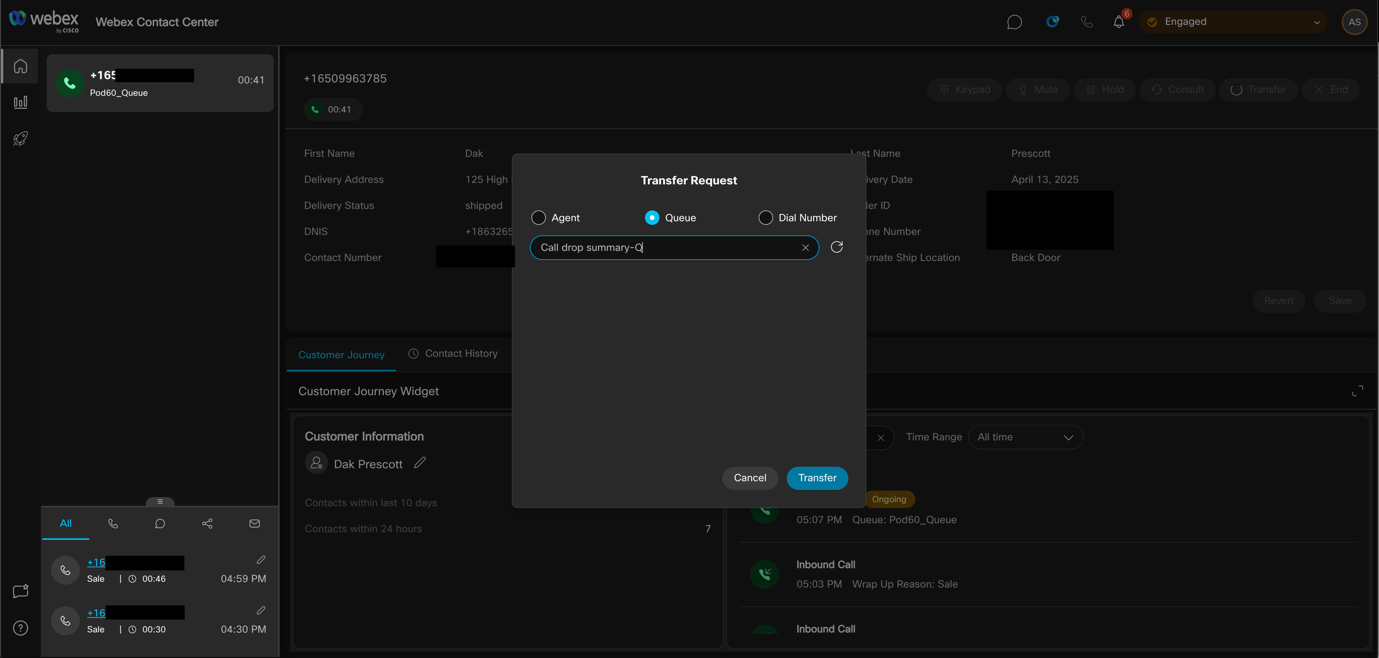Image resolution: width=1379 pixels, height=658 pixels.
Task: Click Cancel in Transfer Request dialog
Action: pyautogui.click(x=750, y=478)
